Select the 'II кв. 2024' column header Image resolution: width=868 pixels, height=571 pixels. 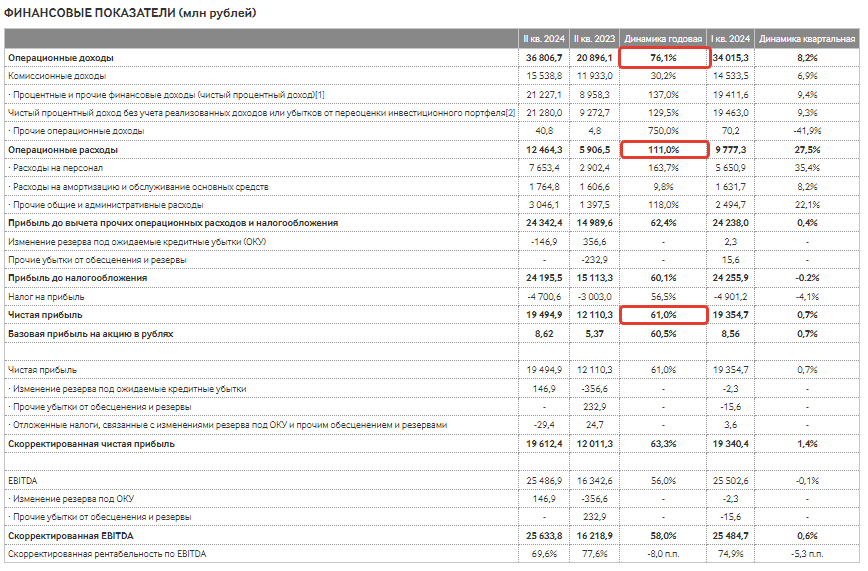tap(544, 39)
